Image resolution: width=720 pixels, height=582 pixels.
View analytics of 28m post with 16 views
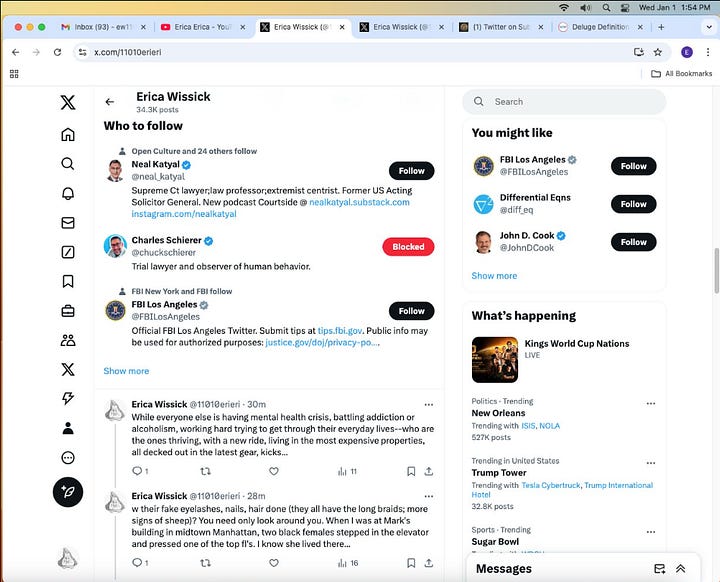pyautogui.click(x=348, y=563)
